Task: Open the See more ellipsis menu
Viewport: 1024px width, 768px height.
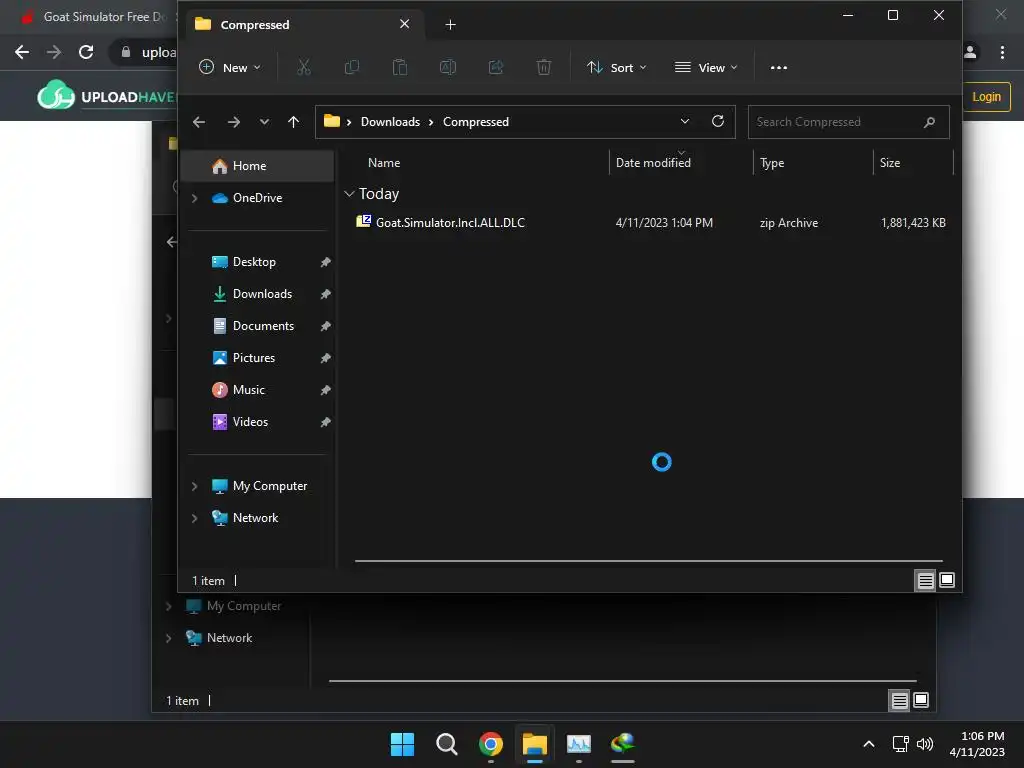Action: tap(778, 67)
